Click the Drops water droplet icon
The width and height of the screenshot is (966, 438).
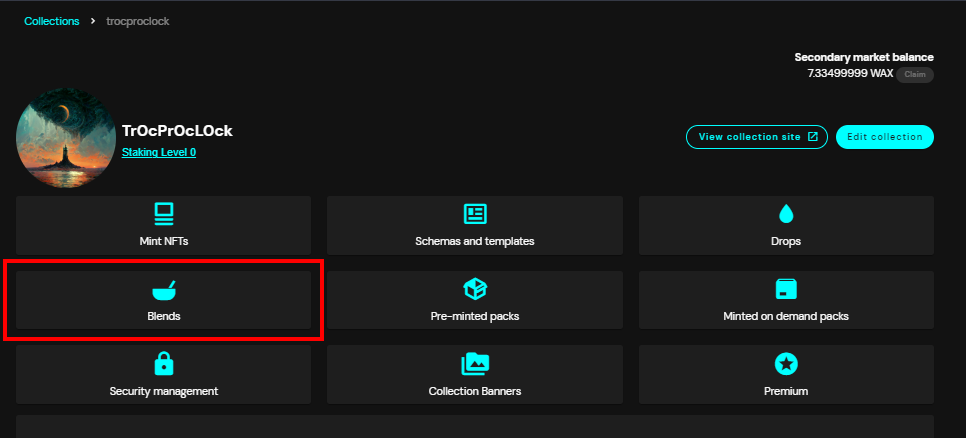(786, 214)
